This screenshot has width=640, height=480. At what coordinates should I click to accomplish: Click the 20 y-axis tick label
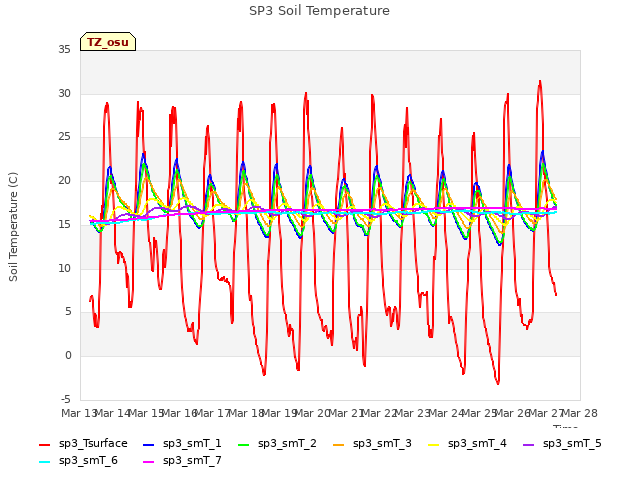tap(64, 180)
